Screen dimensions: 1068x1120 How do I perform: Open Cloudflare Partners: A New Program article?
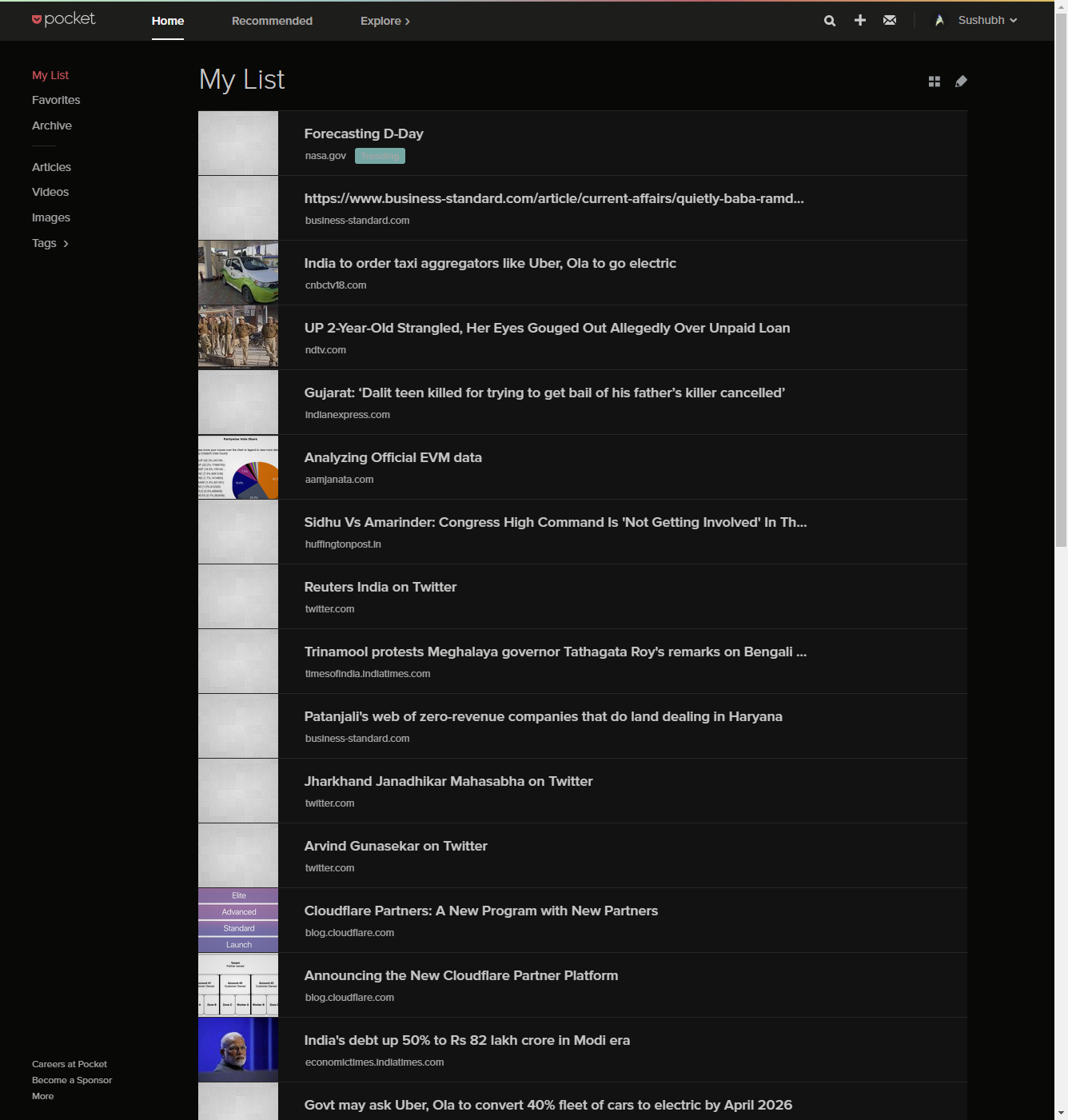tap(481, 911)
